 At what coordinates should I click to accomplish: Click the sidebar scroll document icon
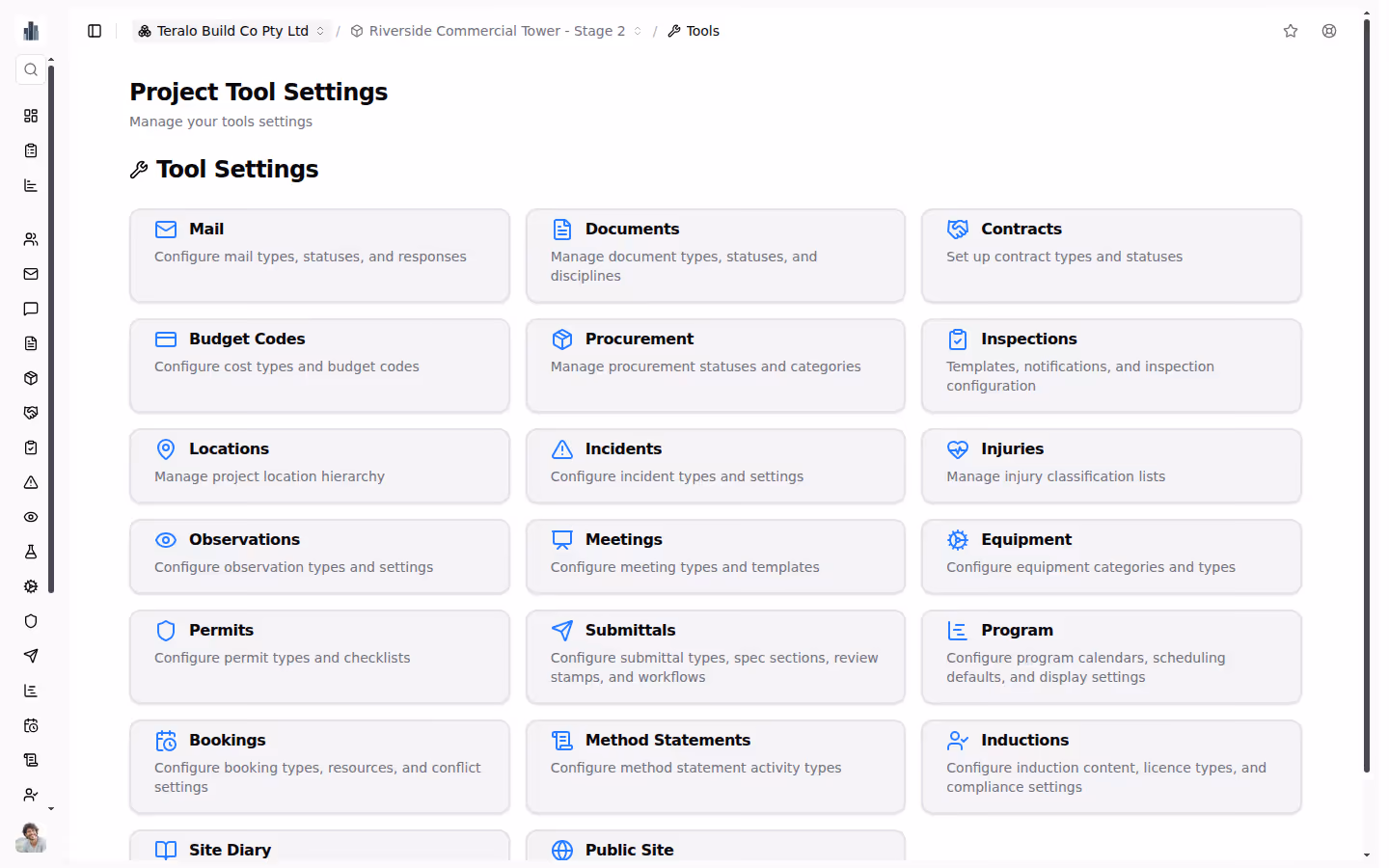click(31, 760)
